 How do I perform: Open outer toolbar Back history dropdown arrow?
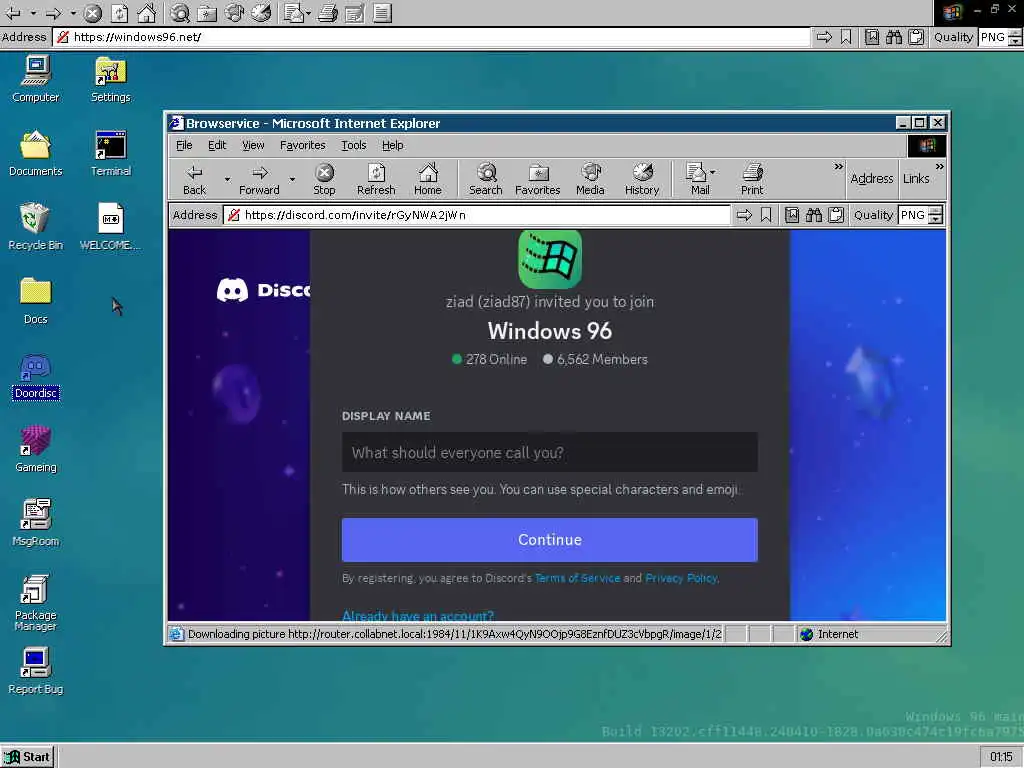(x=33, y=13)
